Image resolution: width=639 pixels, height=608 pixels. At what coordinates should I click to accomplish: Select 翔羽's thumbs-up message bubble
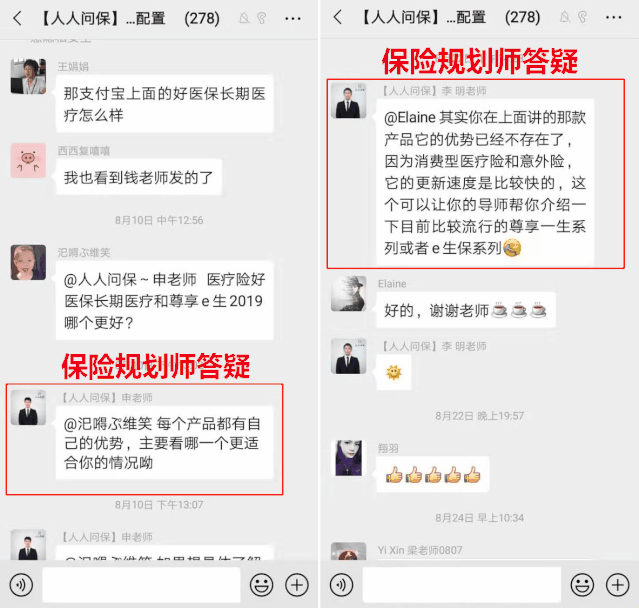tap(432, 475)
